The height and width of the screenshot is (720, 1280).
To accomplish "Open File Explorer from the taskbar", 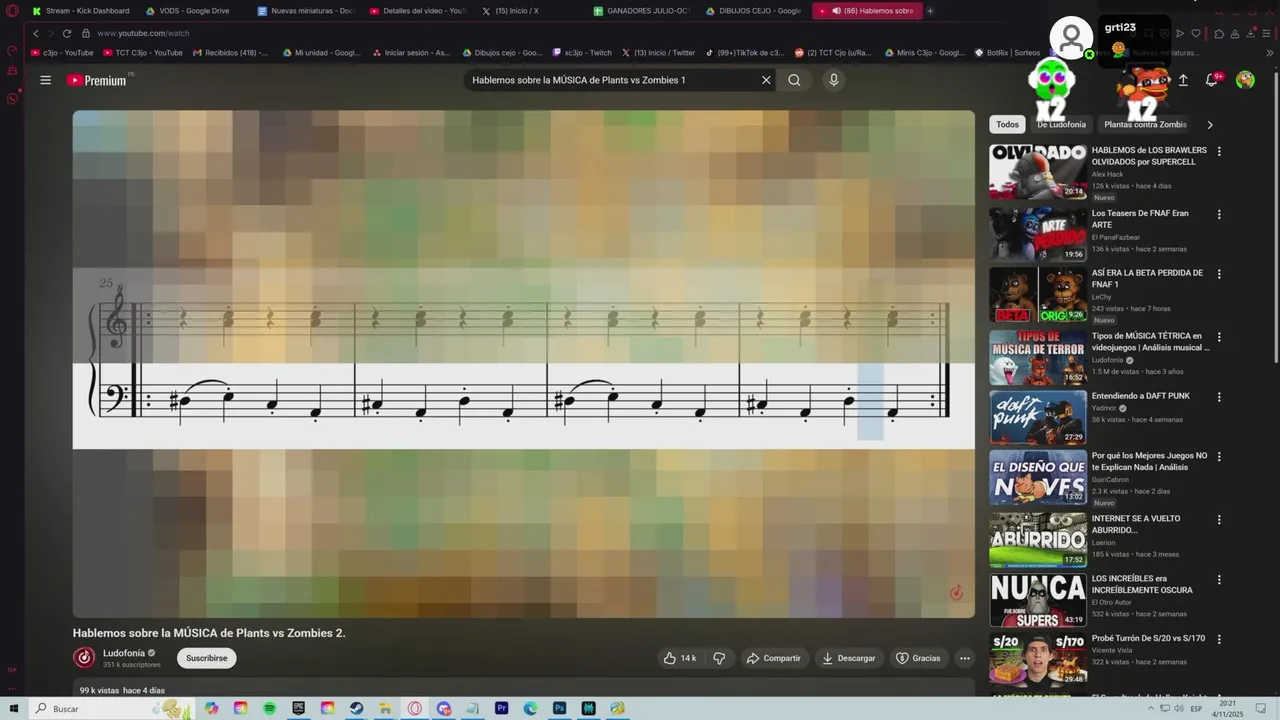I will 386,708.
